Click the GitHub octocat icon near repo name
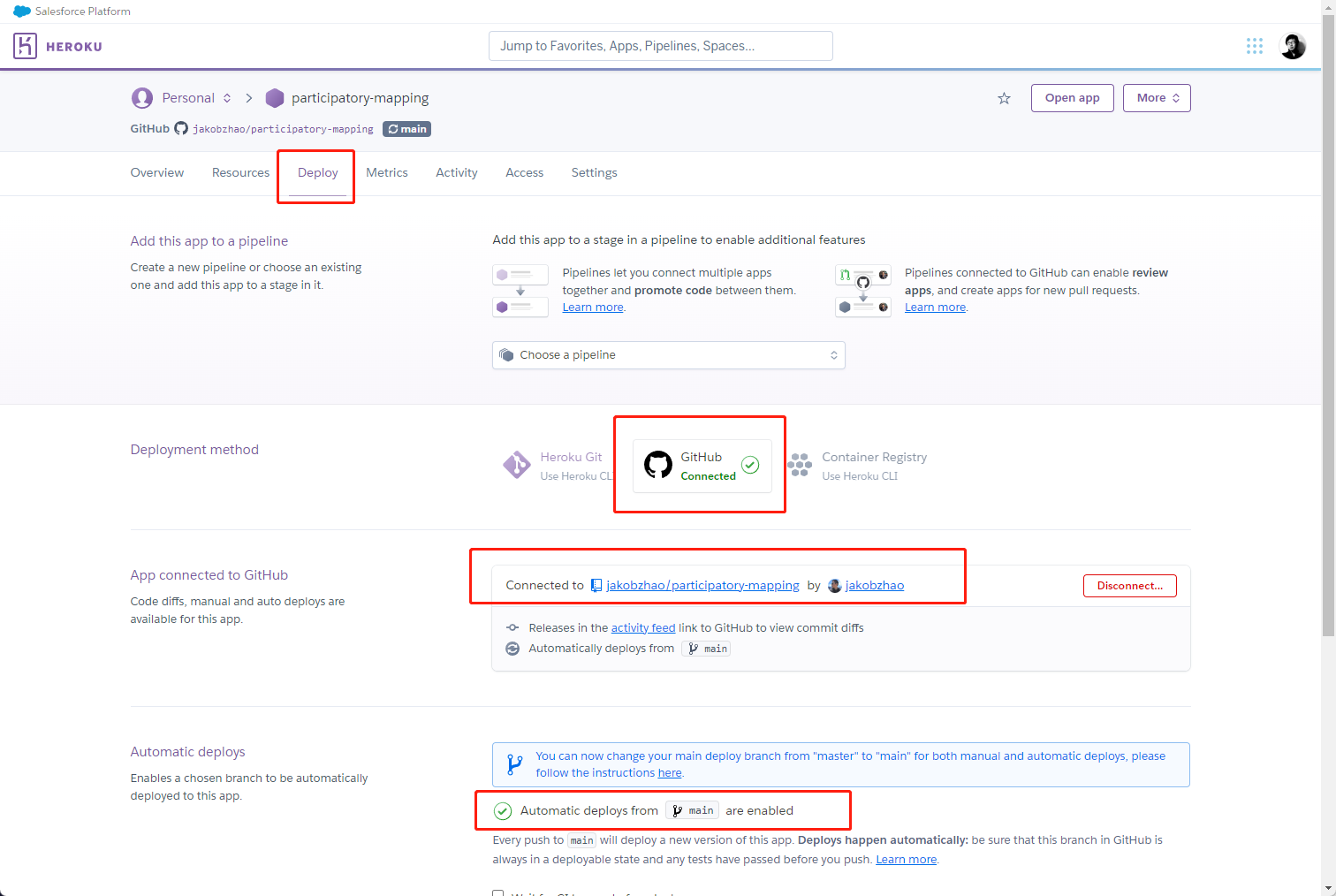Screen dimensions: 1336x896 tap(181, 128)
